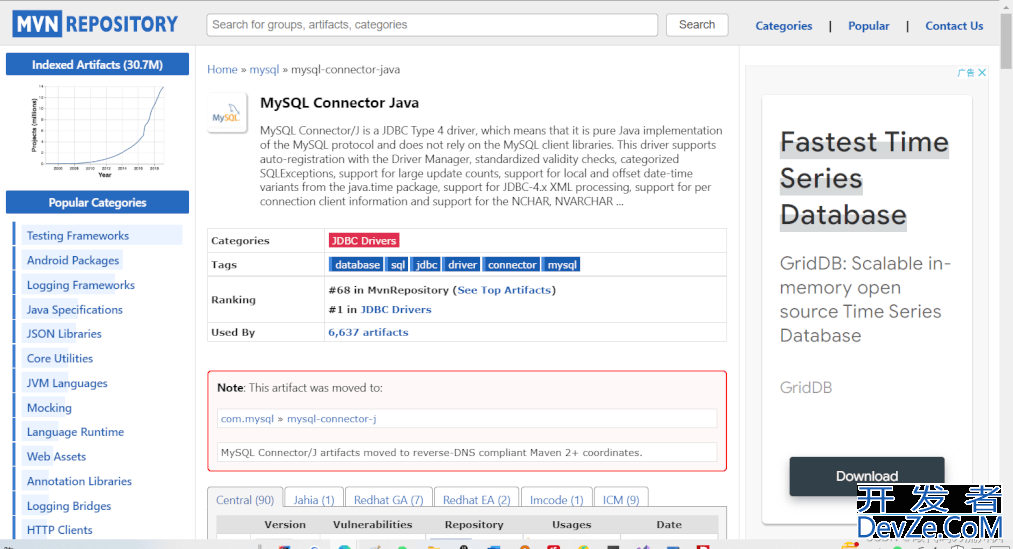Open the mysql-connector-j artifact link
1013x549 pixels.
331,419
